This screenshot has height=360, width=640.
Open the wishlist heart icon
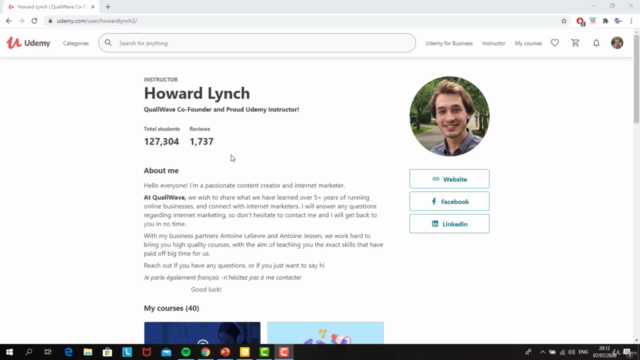coord(555,43)
